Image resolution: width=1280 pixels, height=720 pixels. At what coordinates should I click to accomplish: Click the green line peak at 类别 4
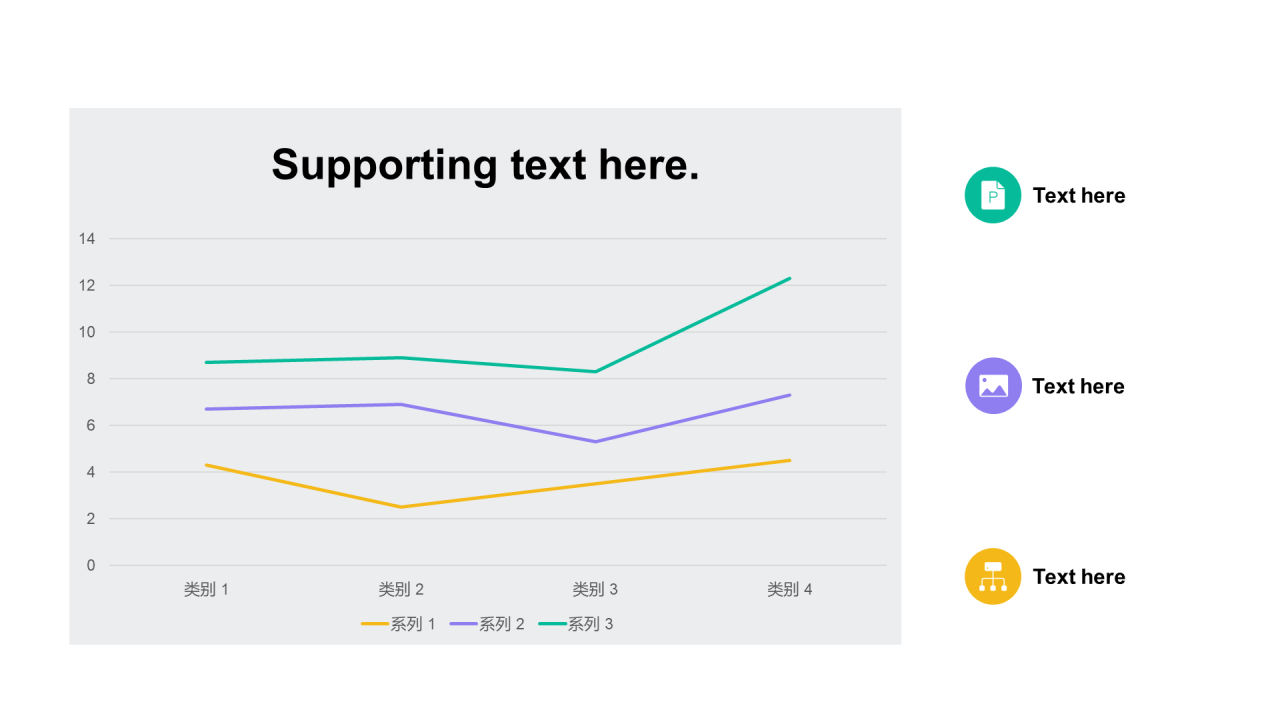click(790, 278)
